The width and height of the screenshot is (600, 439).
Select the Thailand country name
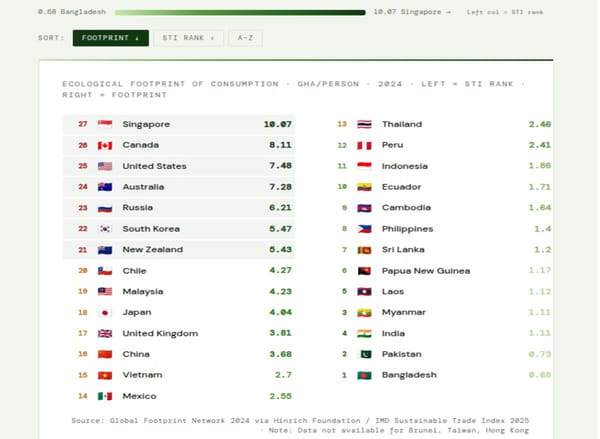[x=402, y=124]
